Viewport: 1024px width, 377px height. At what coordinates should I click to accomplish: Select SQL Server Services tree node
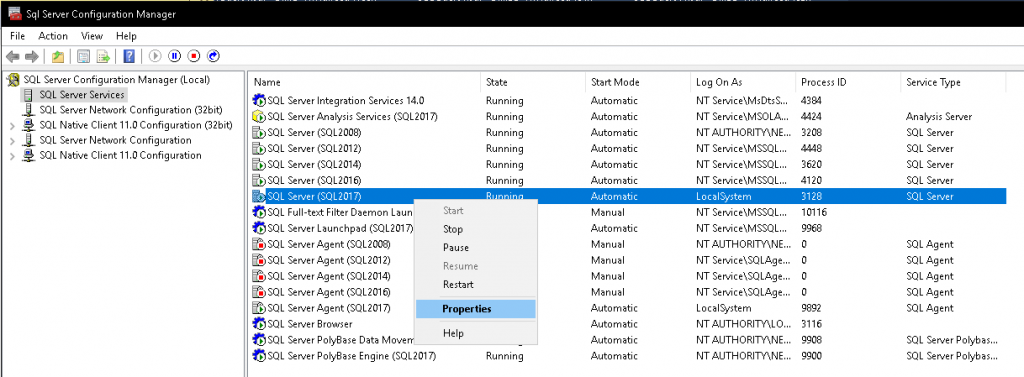pyautogui.click(x=82, y=95)
